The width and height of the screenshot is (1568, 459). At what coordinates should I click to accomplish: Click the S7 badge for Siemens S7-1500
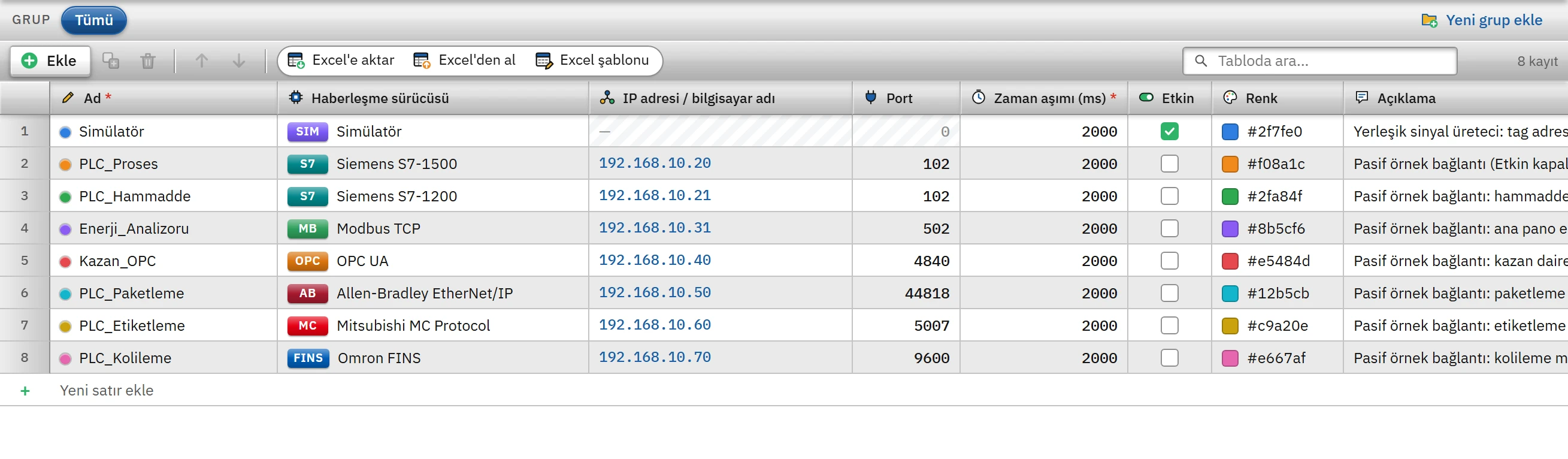pyautogui.click(x=307, y=164)
